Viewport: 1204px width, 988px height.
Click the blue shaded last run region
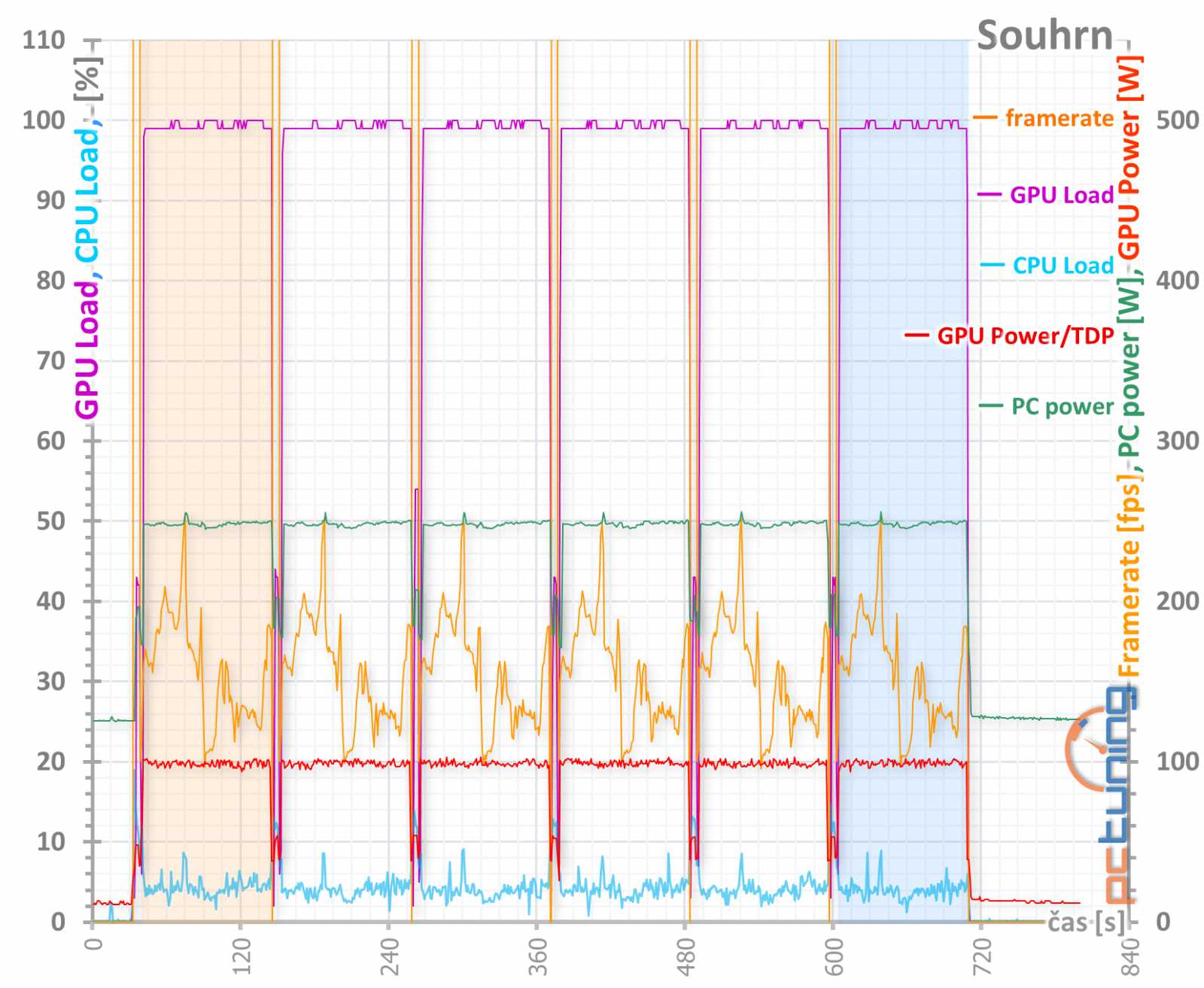pyautogui.click(x=903, y=482)
